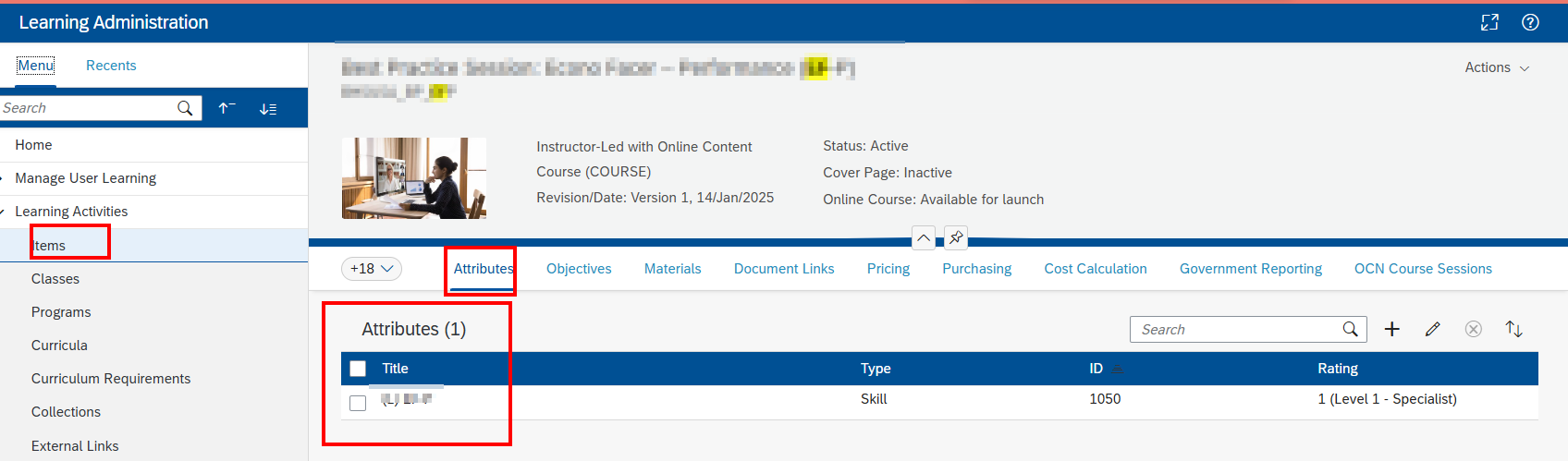Open the help question mark icon
The height and width of the screenshot is (461, 1568).
click(x=1530, y=22)
